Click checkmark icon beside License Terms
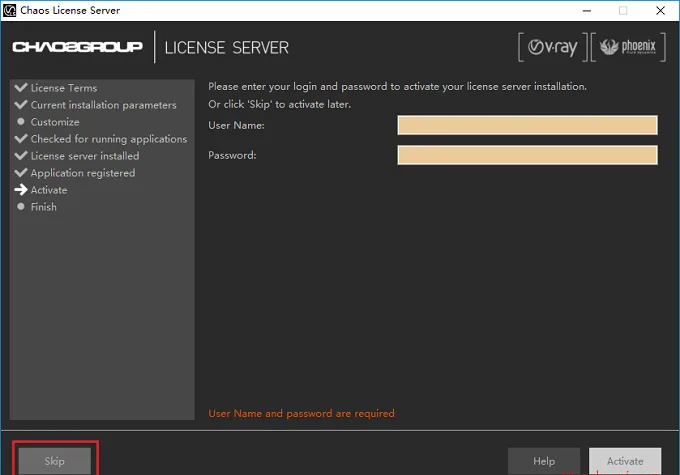Viewport: 680px width, 475px height. (x=21, y=87)
